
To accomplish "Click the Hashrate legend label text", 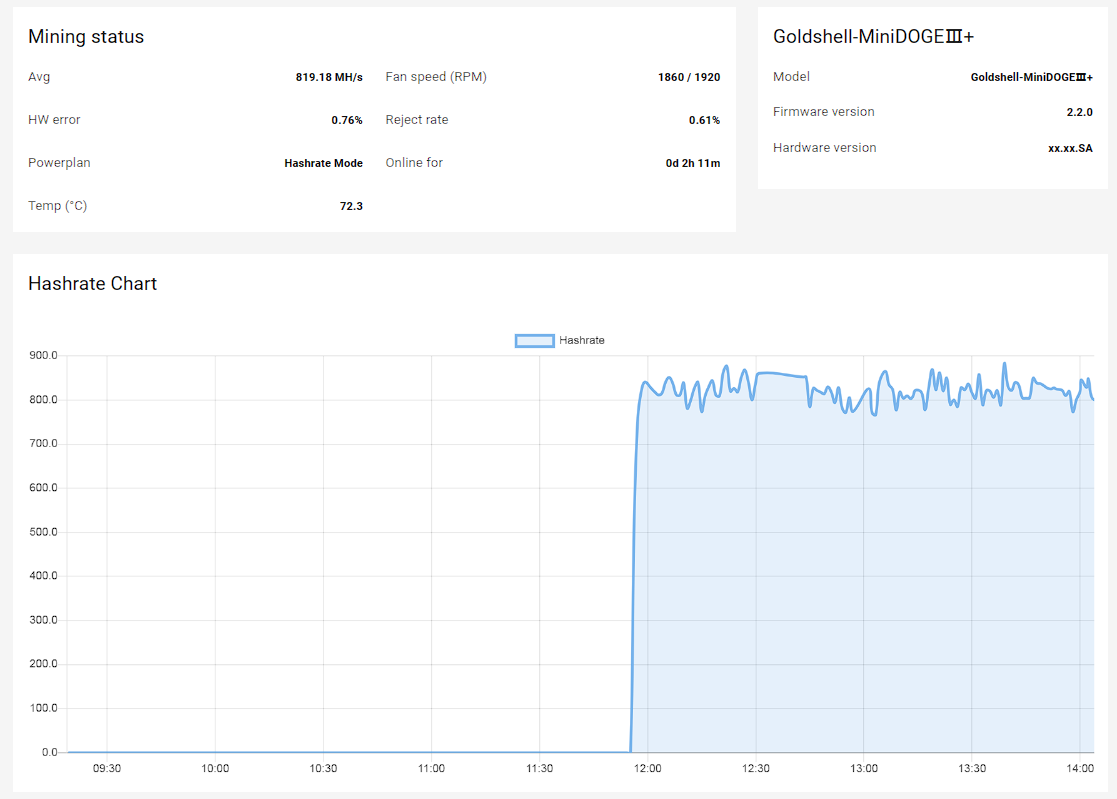I will click(x=582, y=341).
